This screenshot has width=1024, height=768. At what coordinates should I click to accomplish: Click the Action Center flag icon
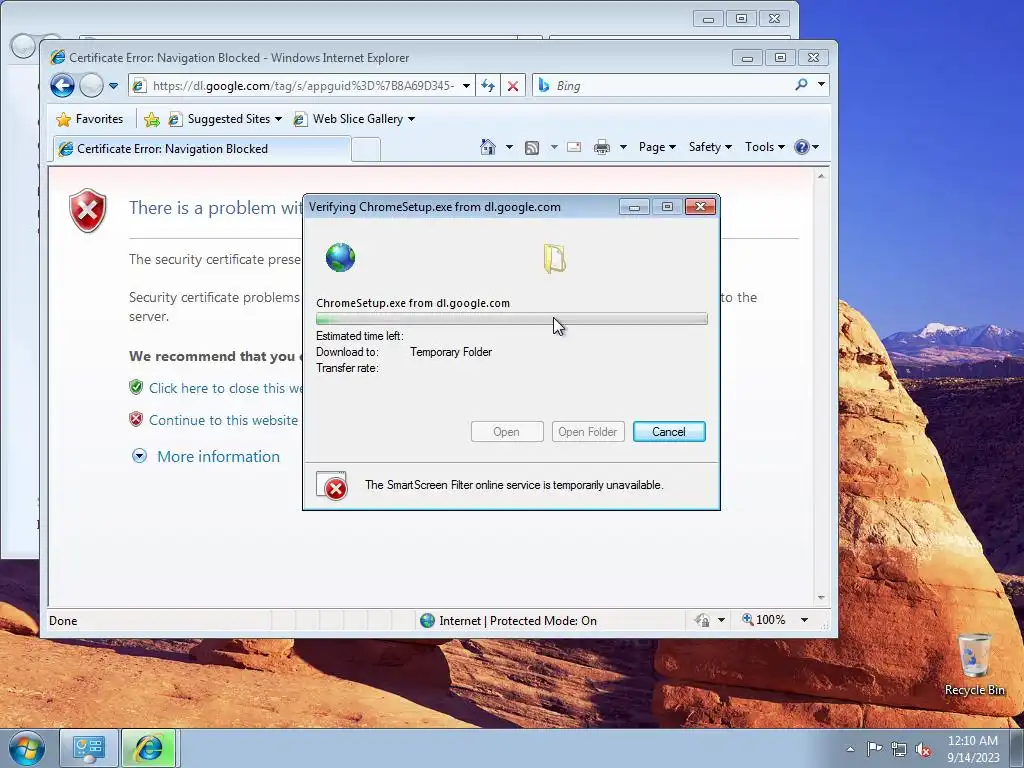874,749
